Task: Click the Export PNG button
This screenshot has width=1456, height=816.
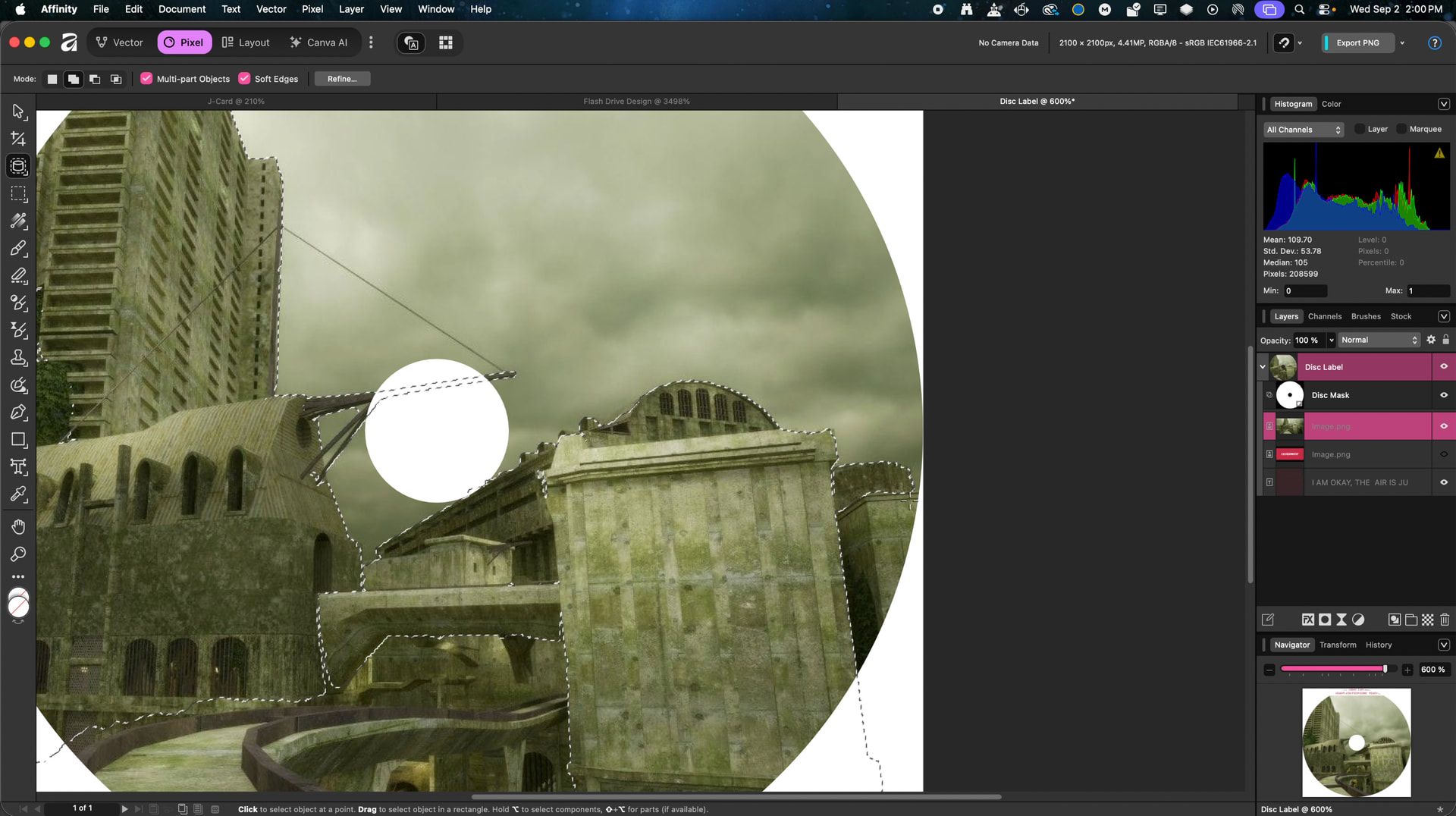Action: click(x=1357, y=42)
